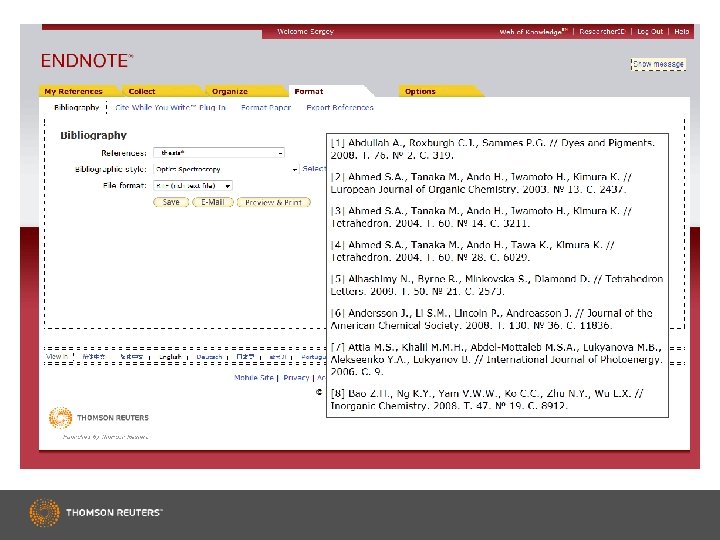Go to the Options tab
This screenshot has height=540, width=720.
pos(420,91)
